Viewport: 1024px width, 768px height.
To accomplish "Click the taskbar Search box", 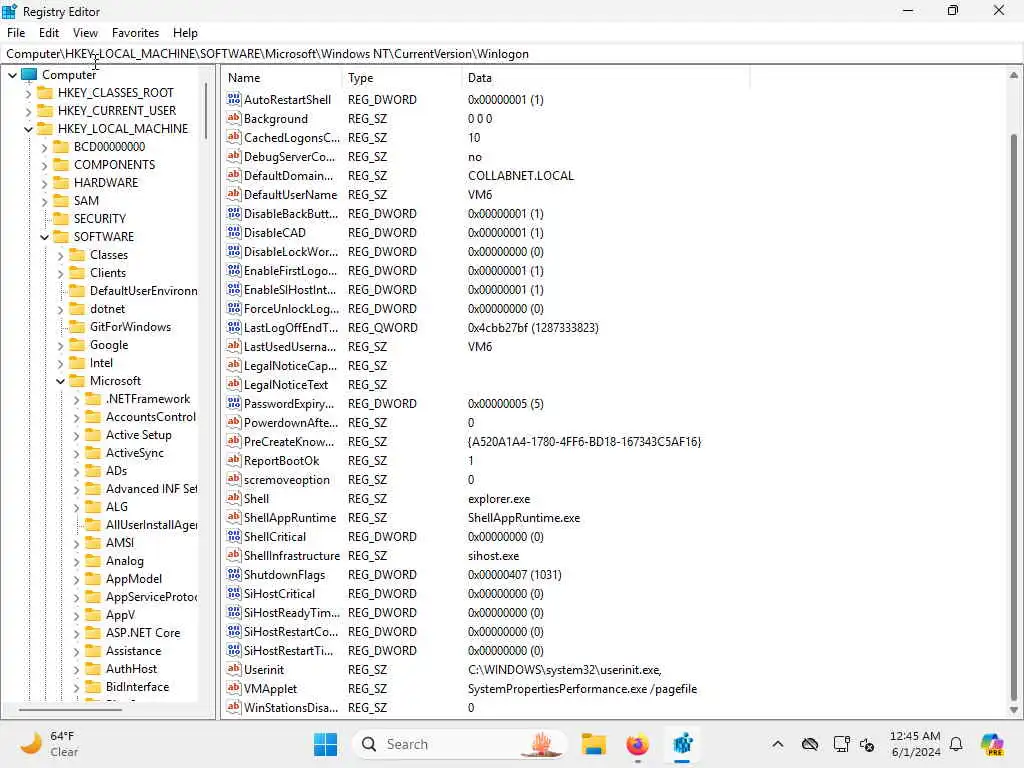I will point(459,744).
